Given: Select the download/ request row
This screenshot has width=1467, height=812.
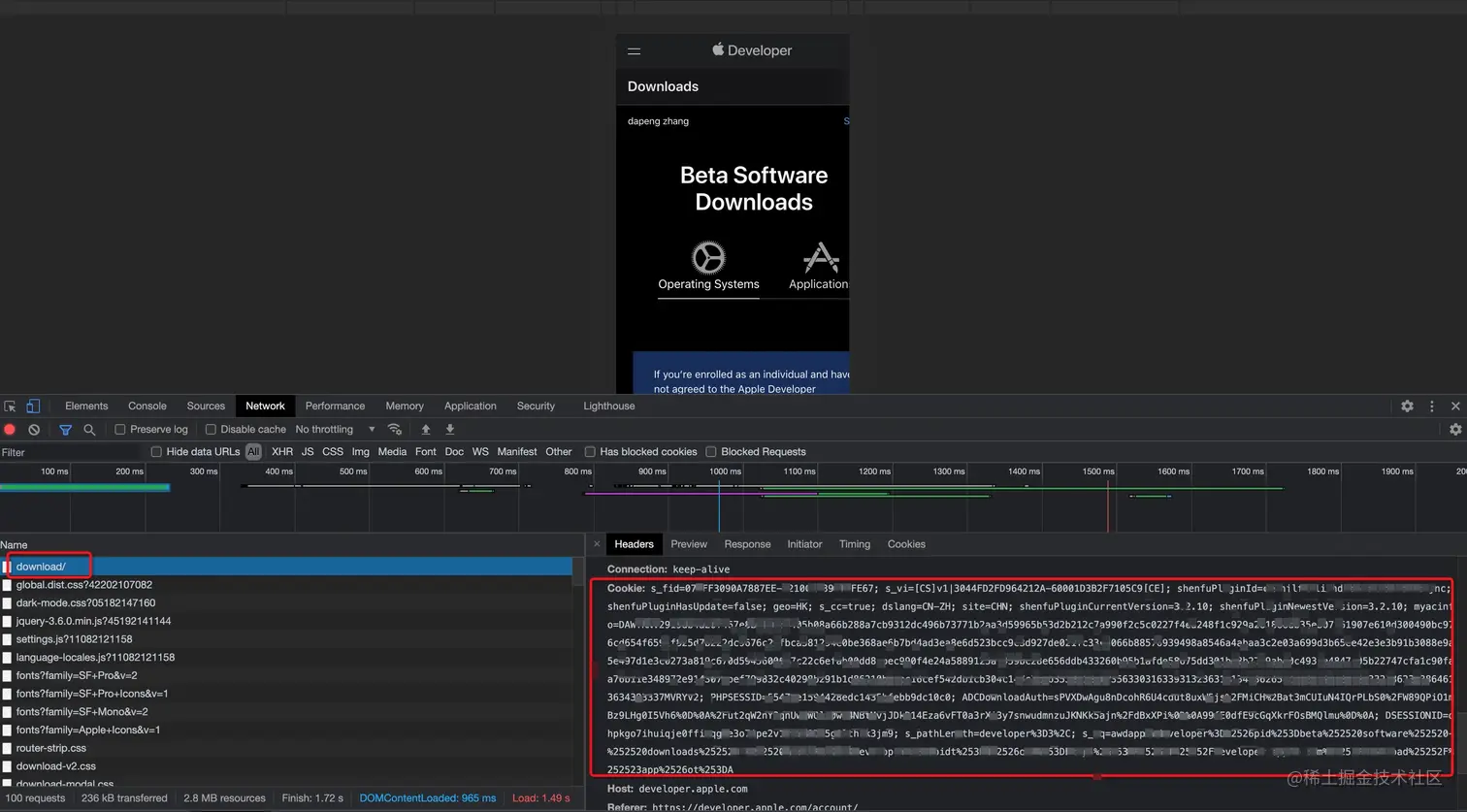Looking at the screenshot, I should point(286,567).
